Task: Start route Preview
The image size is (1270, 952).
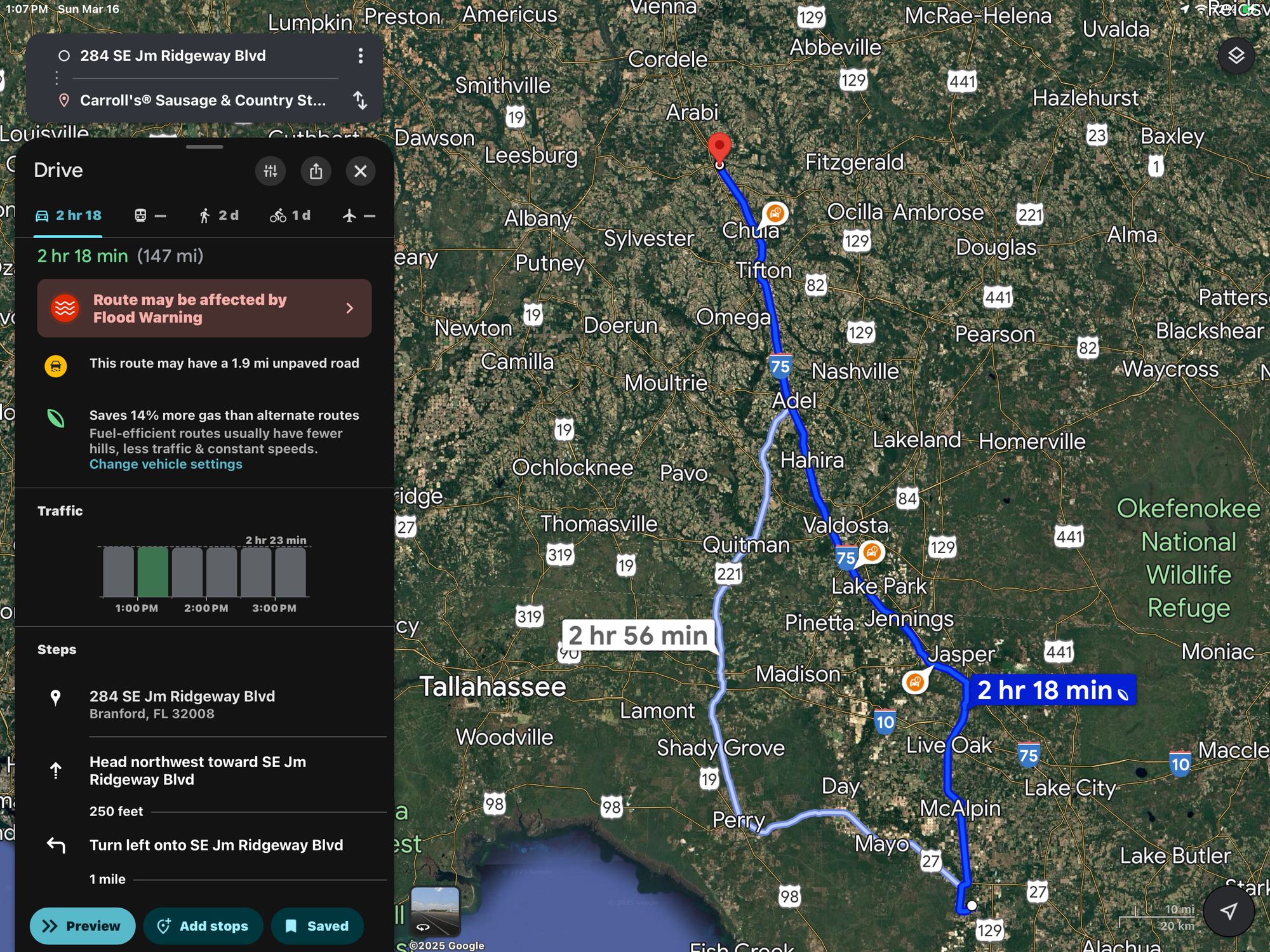Action: pyautogui.click(x=83, y=926)
